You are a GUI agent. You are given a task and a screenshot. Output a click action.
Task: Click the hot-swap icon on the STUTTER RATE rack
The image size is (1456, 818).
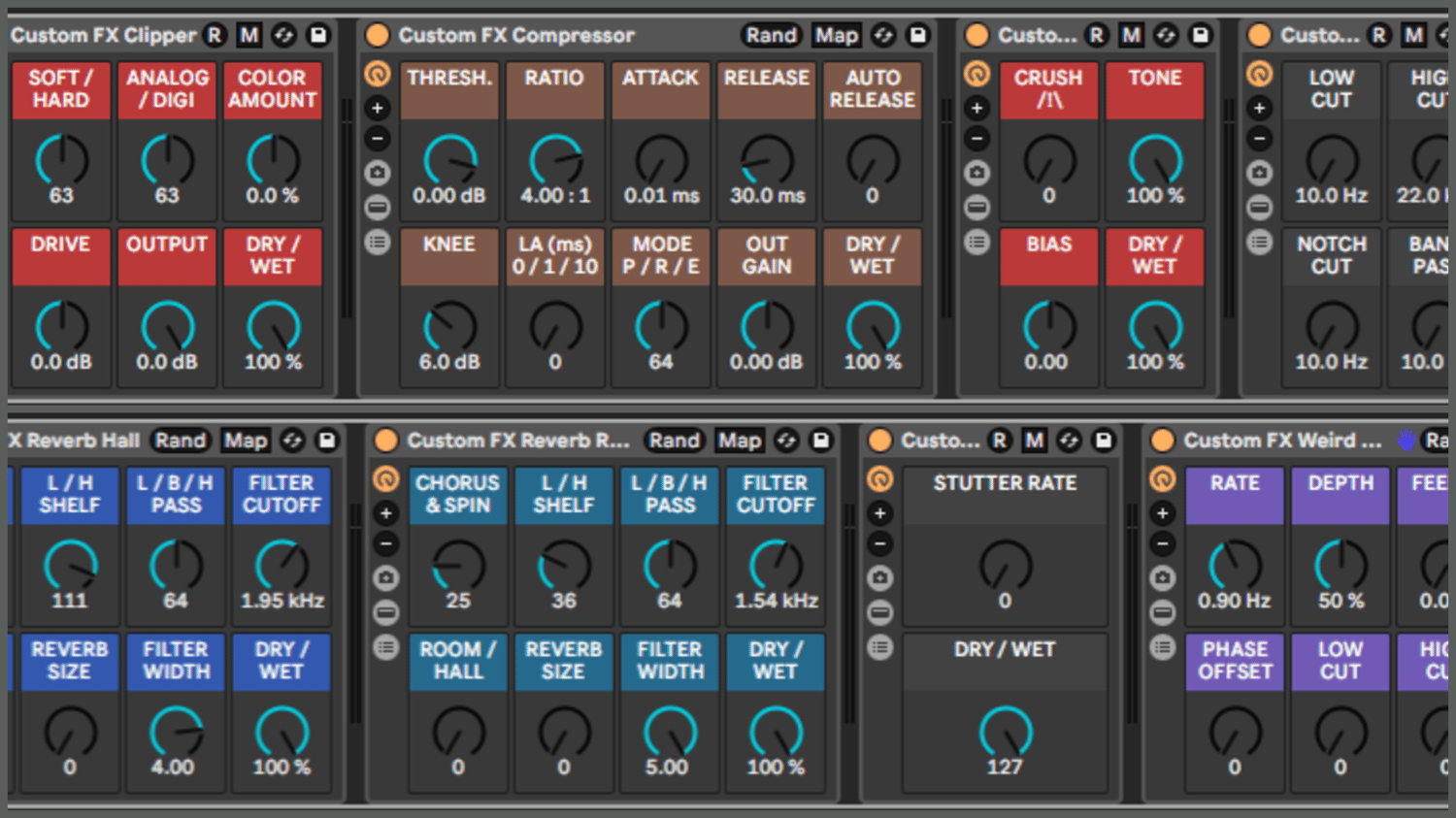1069,441
